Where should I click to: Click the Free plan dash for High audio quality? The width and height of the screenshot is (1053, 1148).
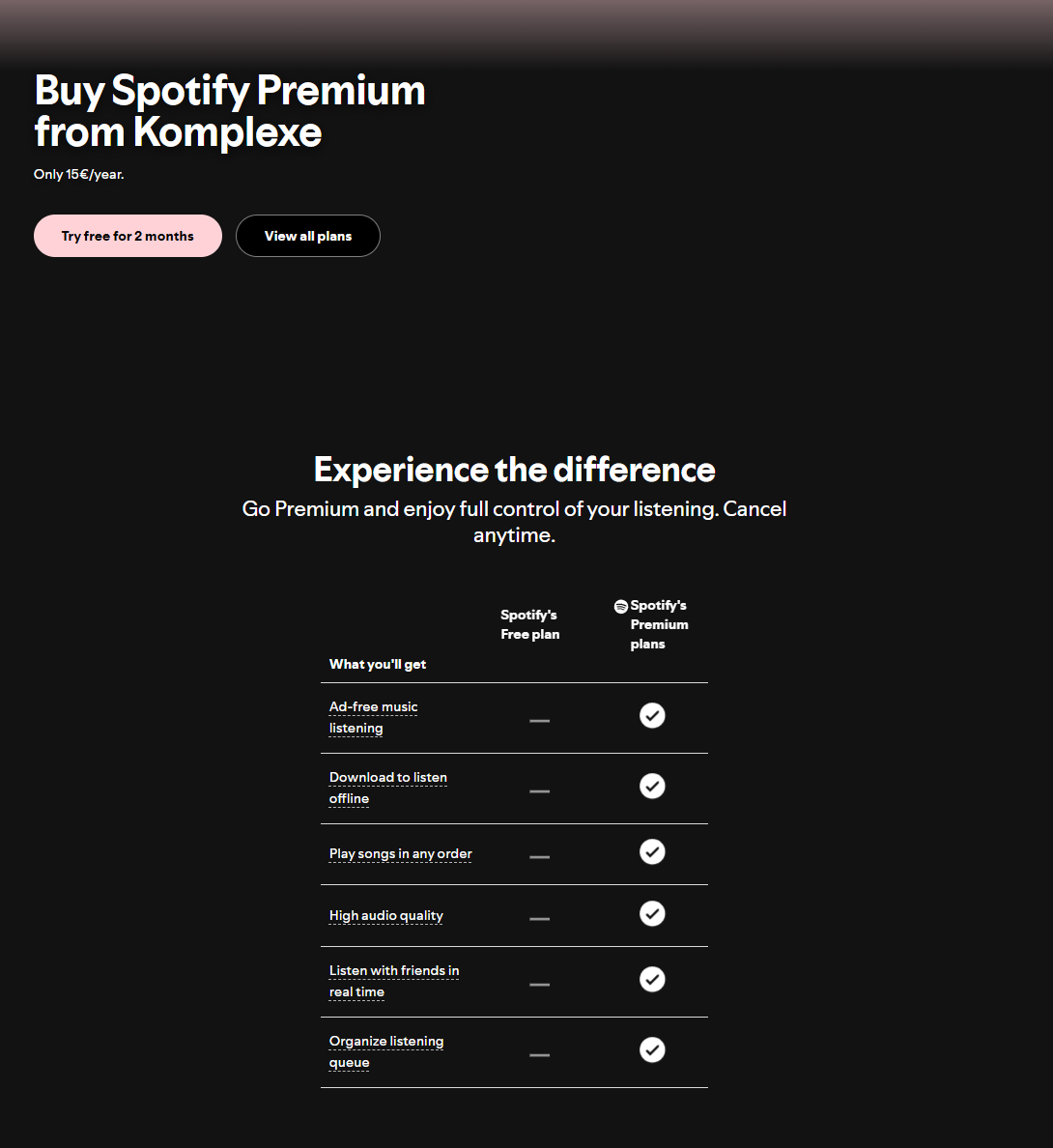[x=539, y=918]
